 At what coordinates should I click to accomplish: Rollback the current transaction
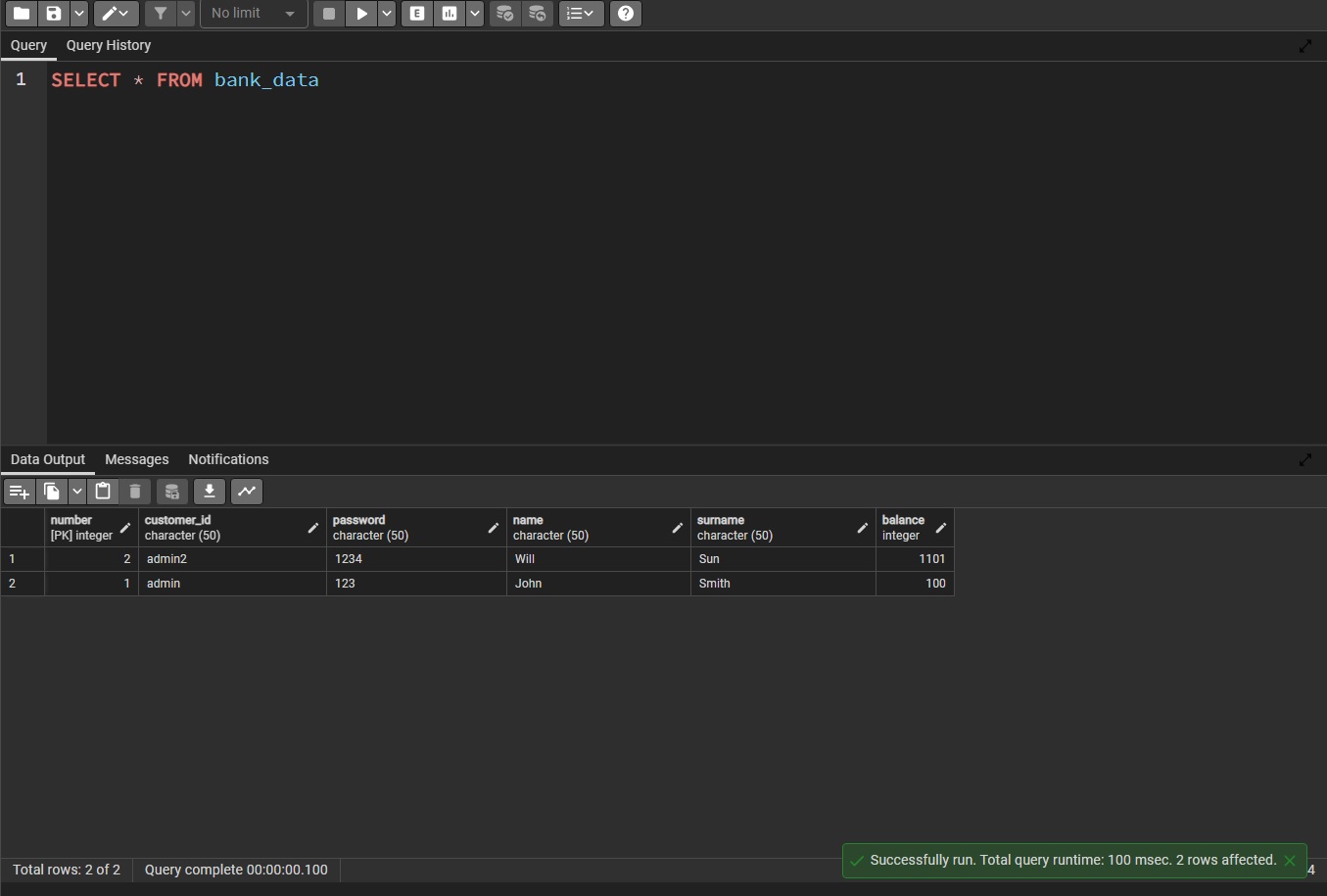pyautogui.click(x=538, y=14)
